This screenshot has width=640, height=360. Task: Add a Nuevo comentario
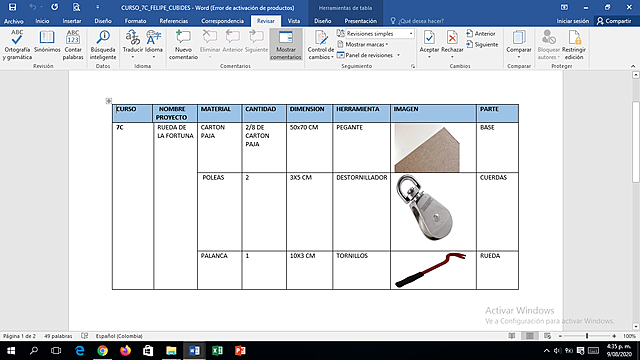[183, 45]
